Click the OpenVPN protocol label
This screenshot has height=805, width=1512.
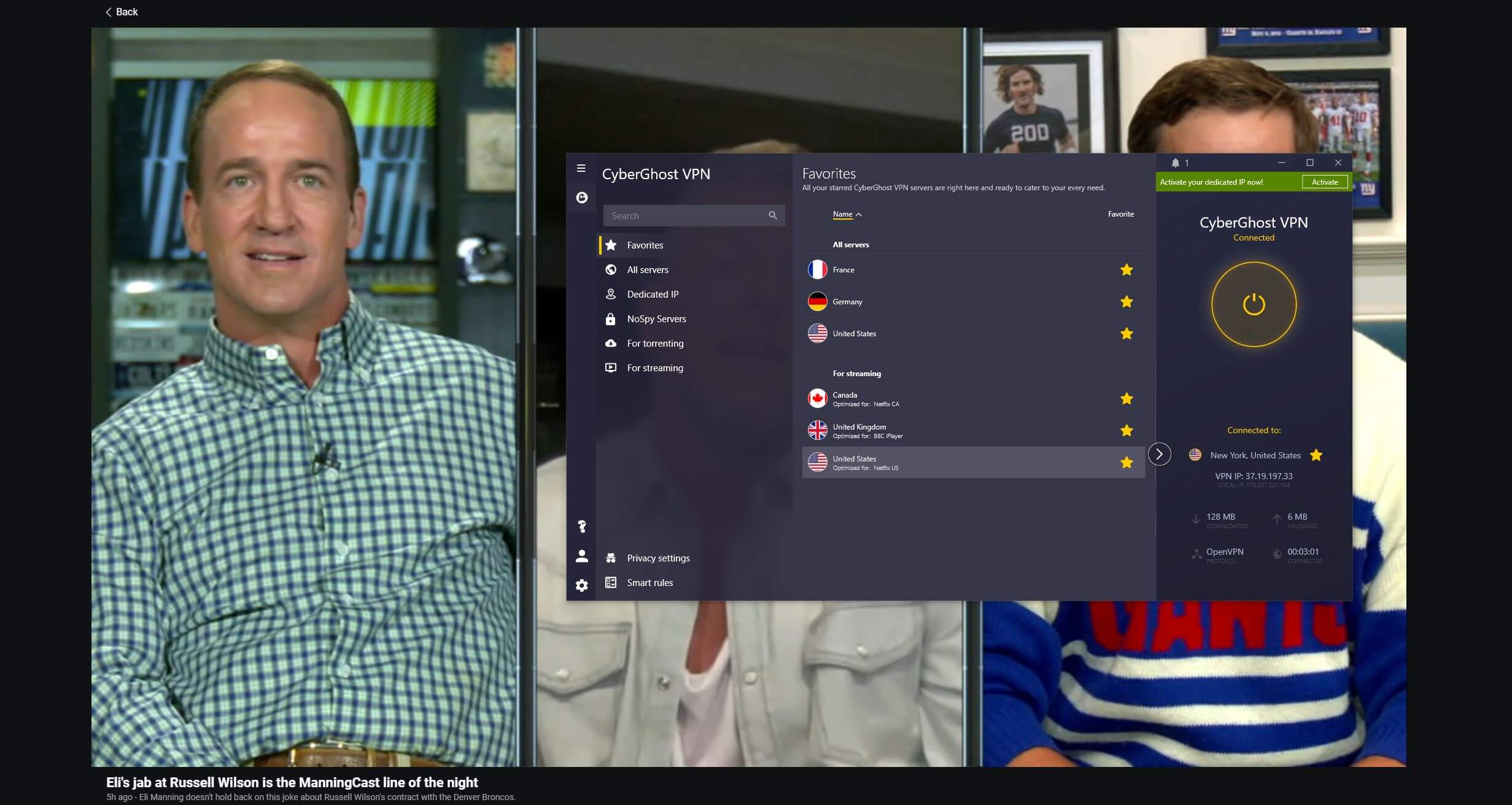(1225, 552)
